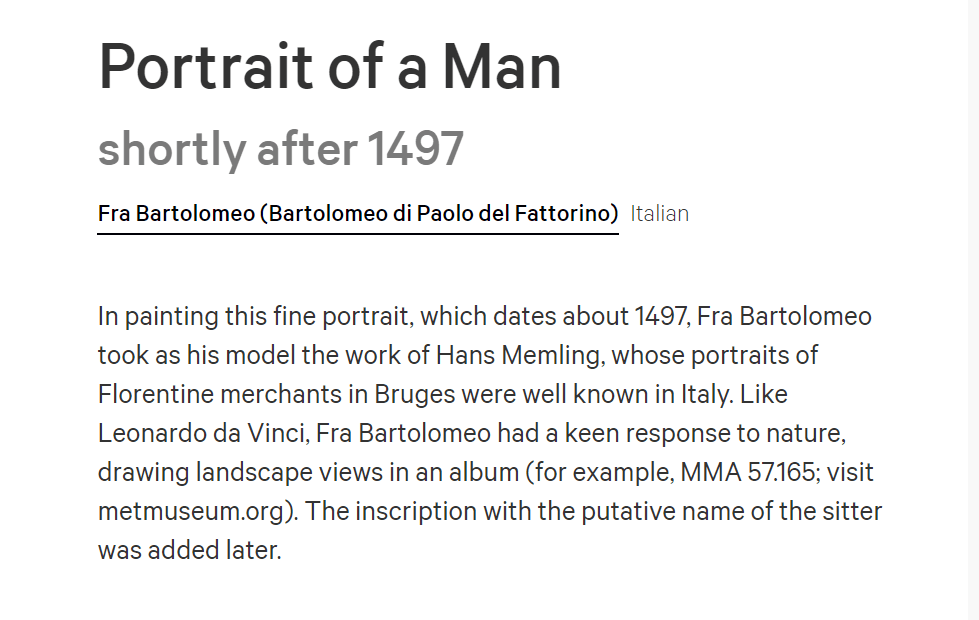Click the 'shortly after 1497' date subtitle
Image resolution: width=979 pixels, height=620 pixels.
[280, 149]
